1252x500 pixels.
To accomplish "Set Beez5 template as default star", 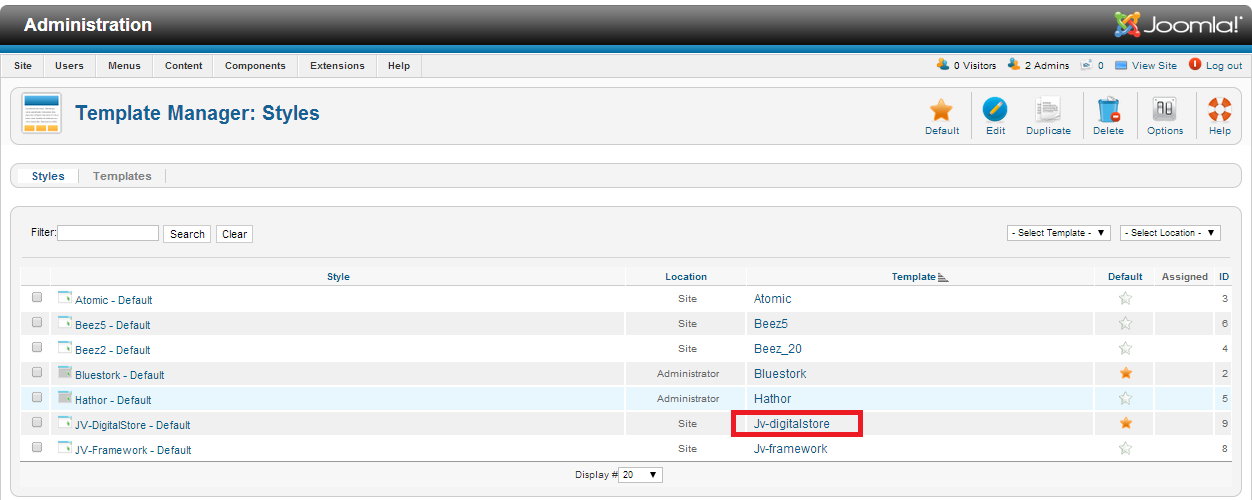I will 1125,323.
